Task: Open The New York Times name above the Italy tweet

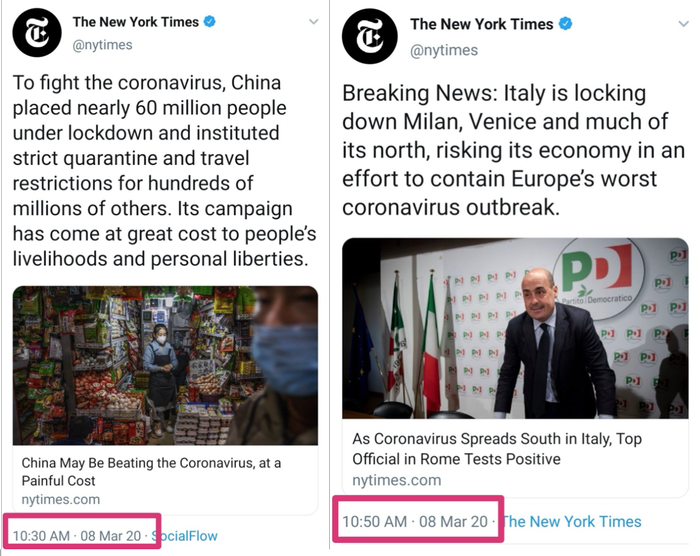Action: 482,24
